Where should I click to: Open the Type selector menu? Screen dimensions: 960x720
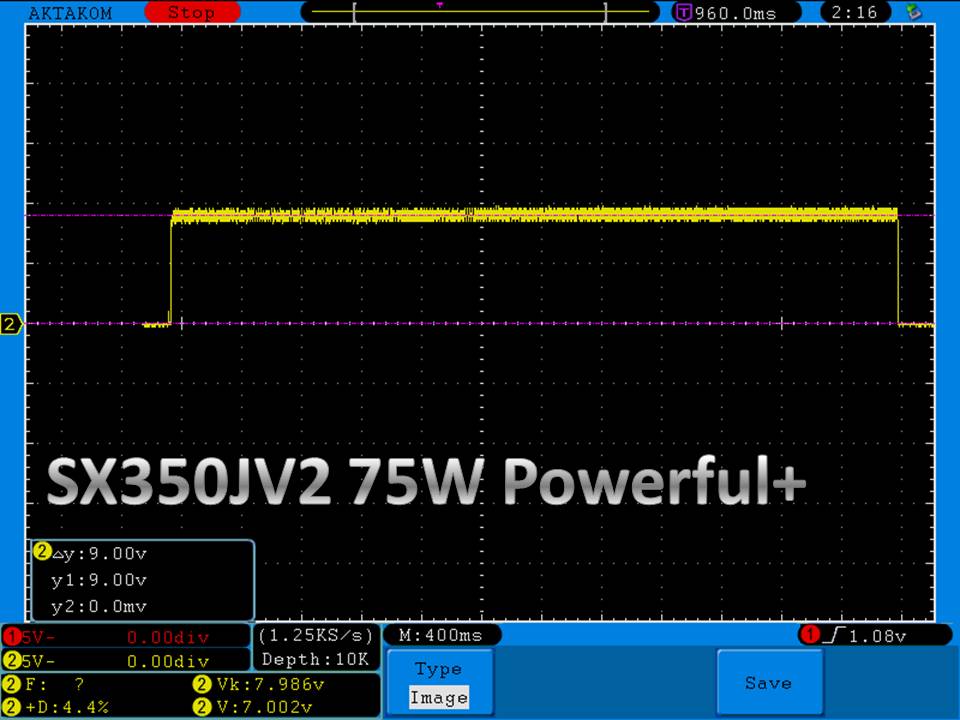438,669
